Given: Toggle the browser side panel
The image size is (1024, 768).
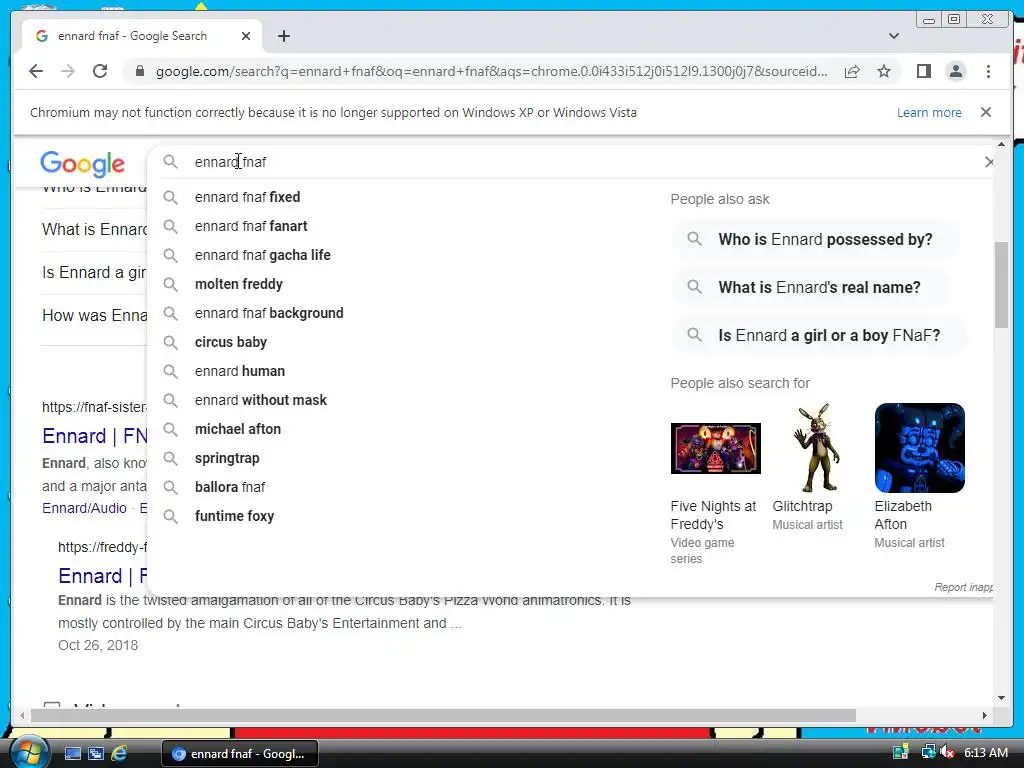Looking at the screenshot, I should coord(923,71).
